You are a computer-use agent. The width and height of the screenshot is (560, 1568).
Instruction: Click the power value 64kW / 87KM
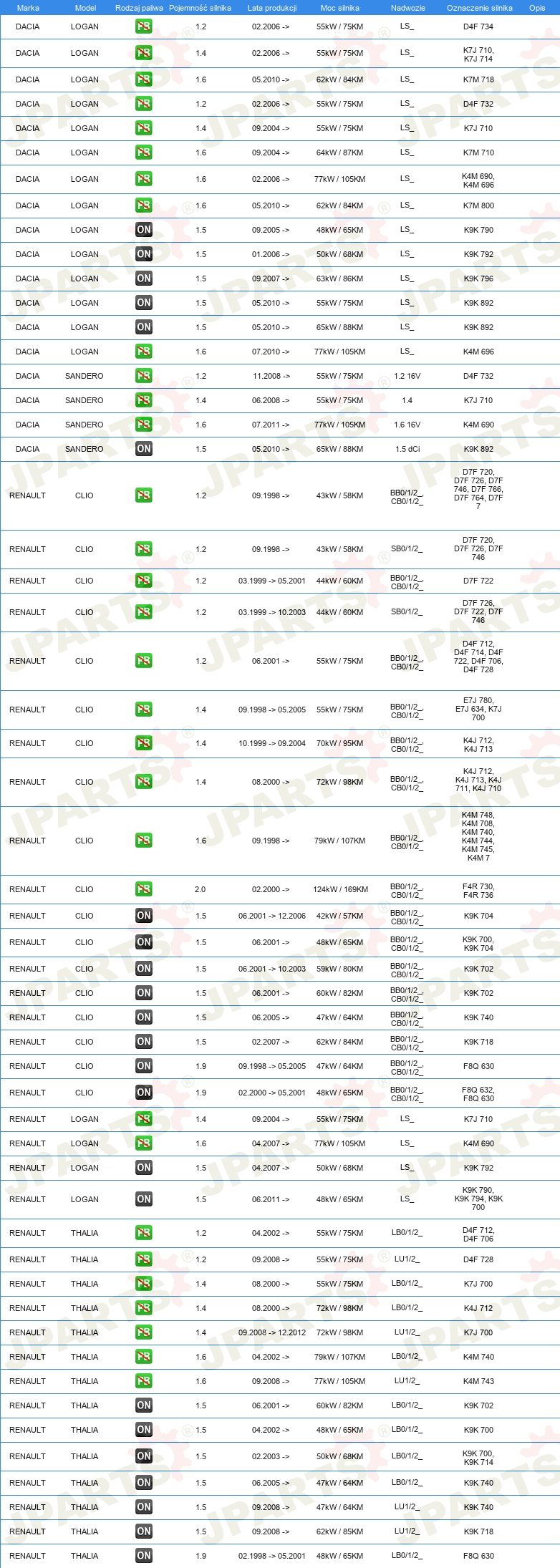340,153
